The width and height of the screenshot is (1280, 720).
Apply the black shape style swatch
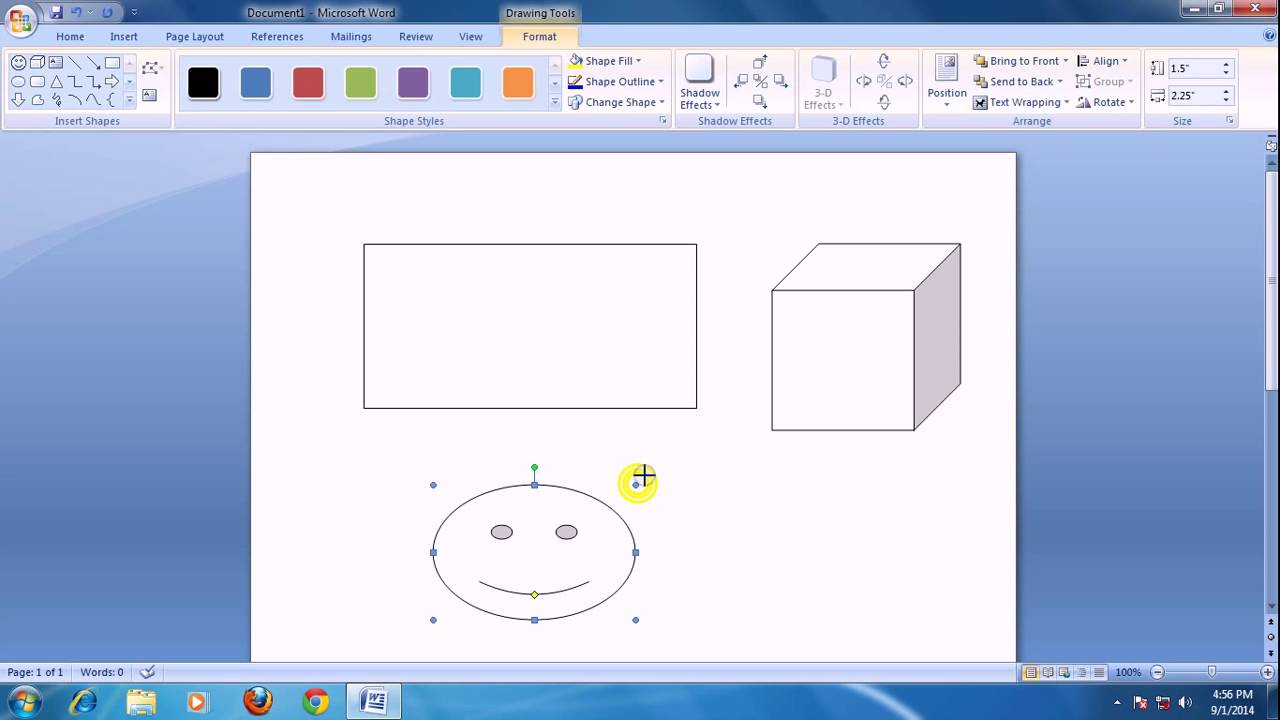[203, 83]
